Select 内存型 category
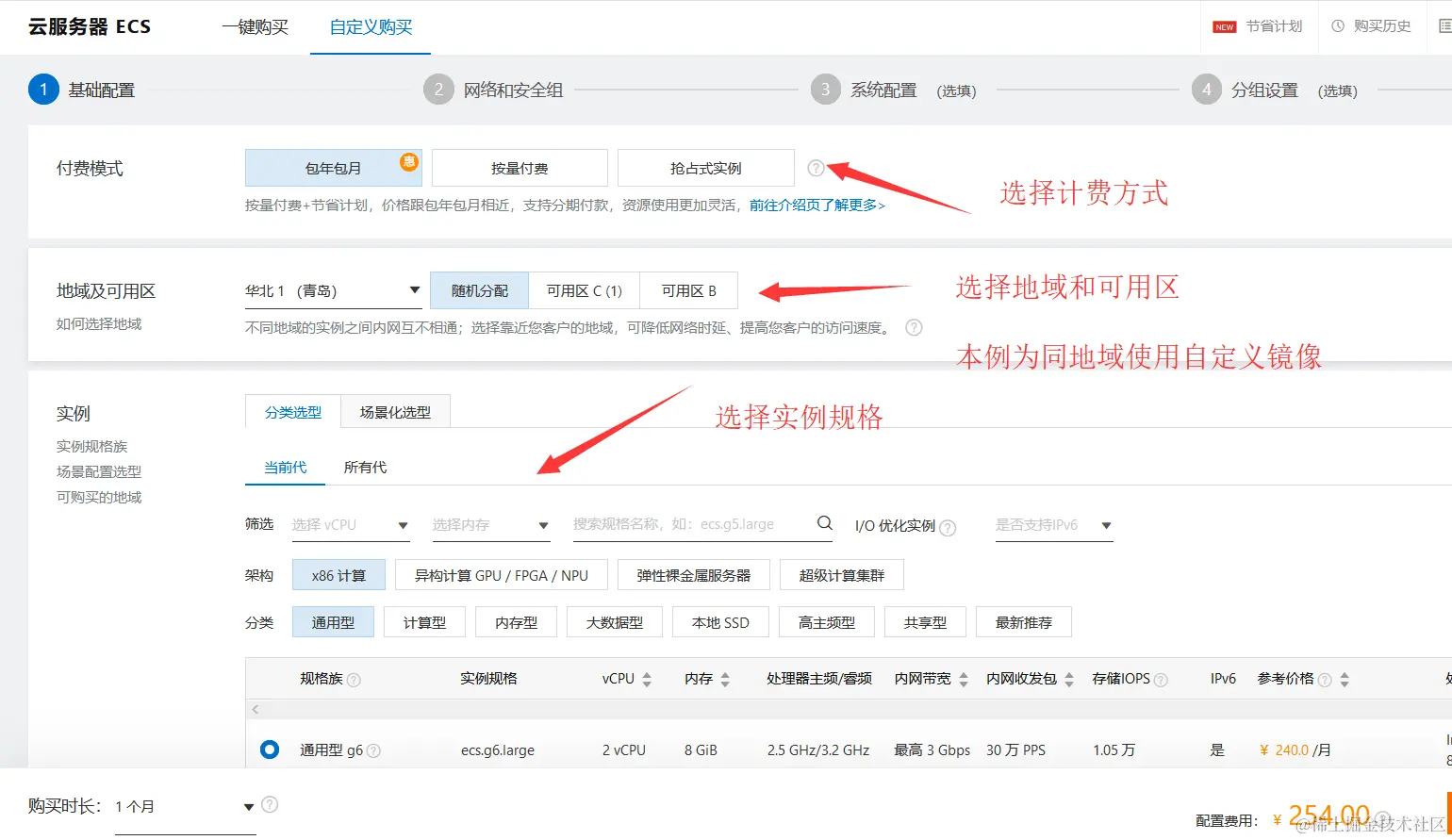 516,622
